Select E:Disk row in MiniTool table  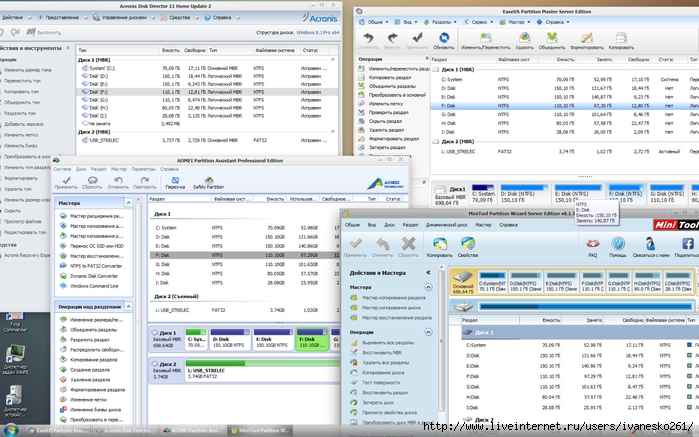(x=574, y=366)
